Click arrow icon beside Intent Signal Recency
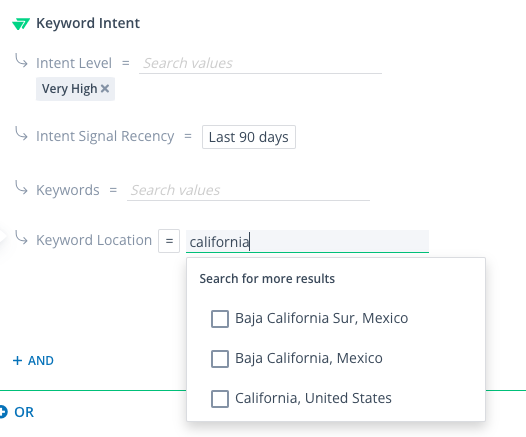Image resolution: width=526 pixels, height=437 pixels. coord(21,134)
